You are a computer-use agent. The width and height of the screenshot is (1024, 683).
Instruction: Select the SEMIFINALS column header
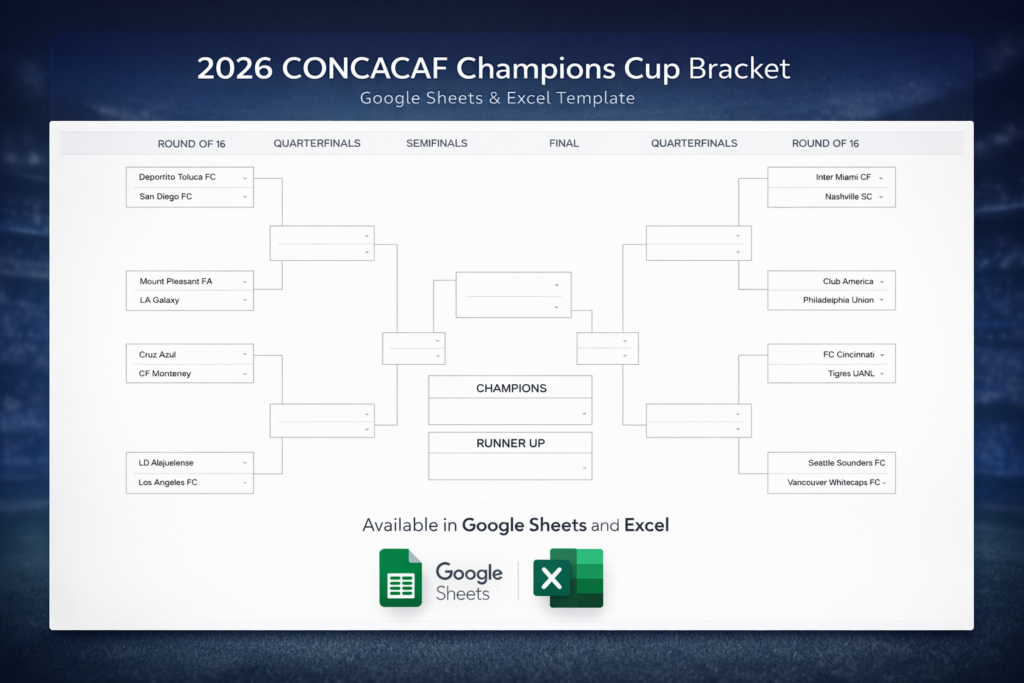[437, 143]
